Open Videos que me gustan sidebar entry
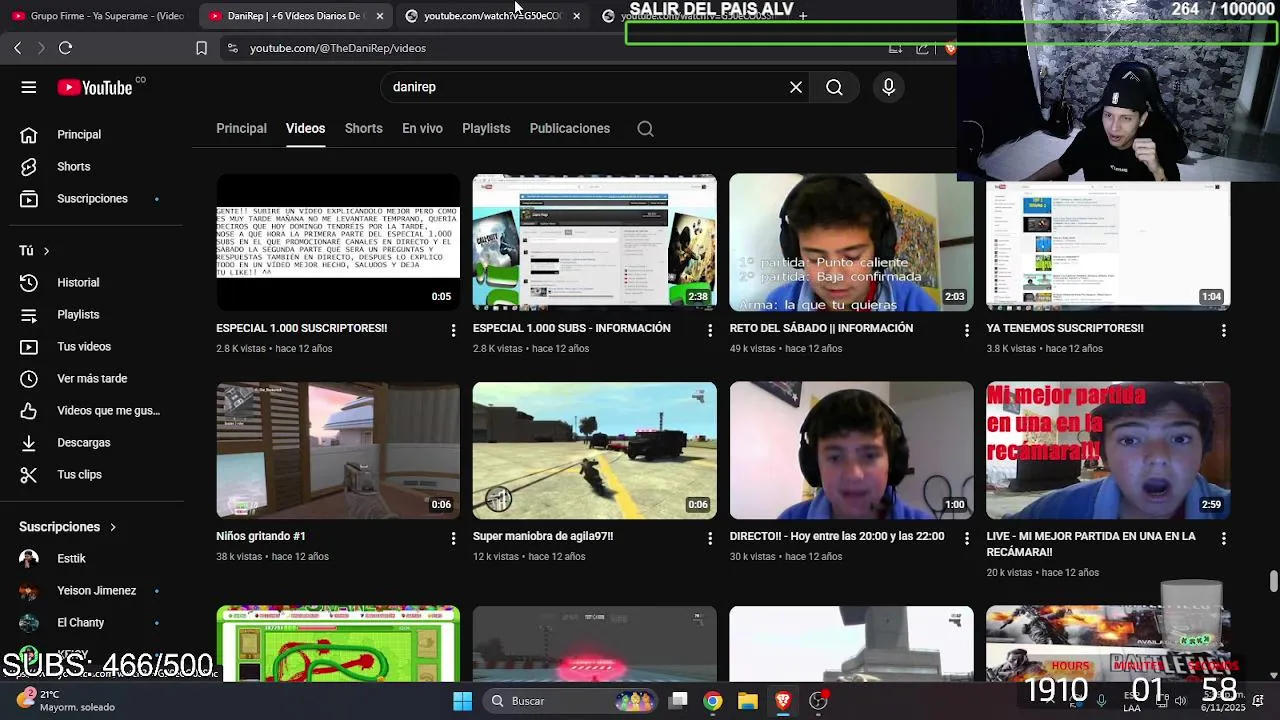Screen dimensions: 1280x720 coord(96,410)
